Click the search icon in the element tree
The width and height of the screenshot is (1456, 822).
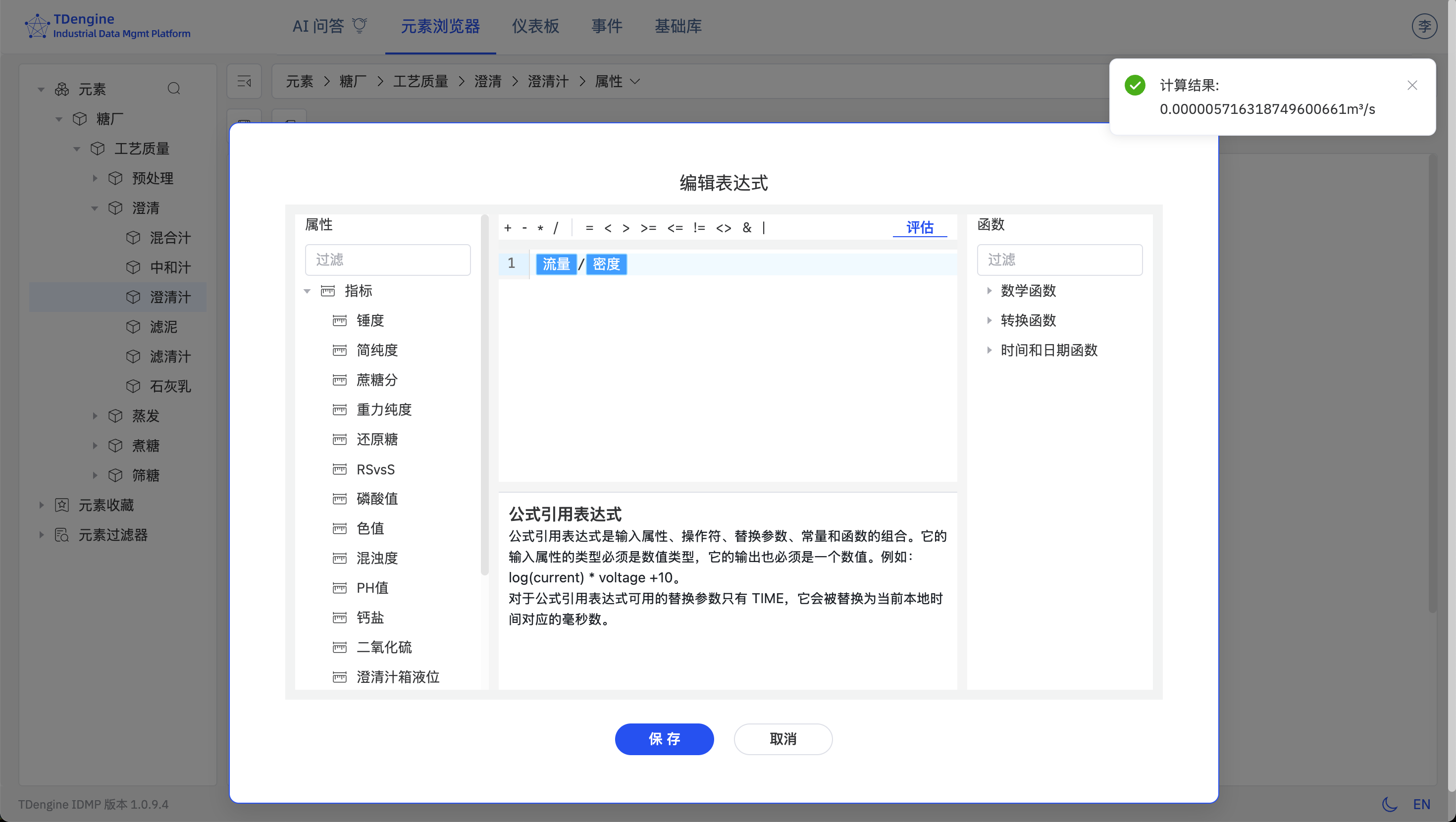(x=174, y=88)
